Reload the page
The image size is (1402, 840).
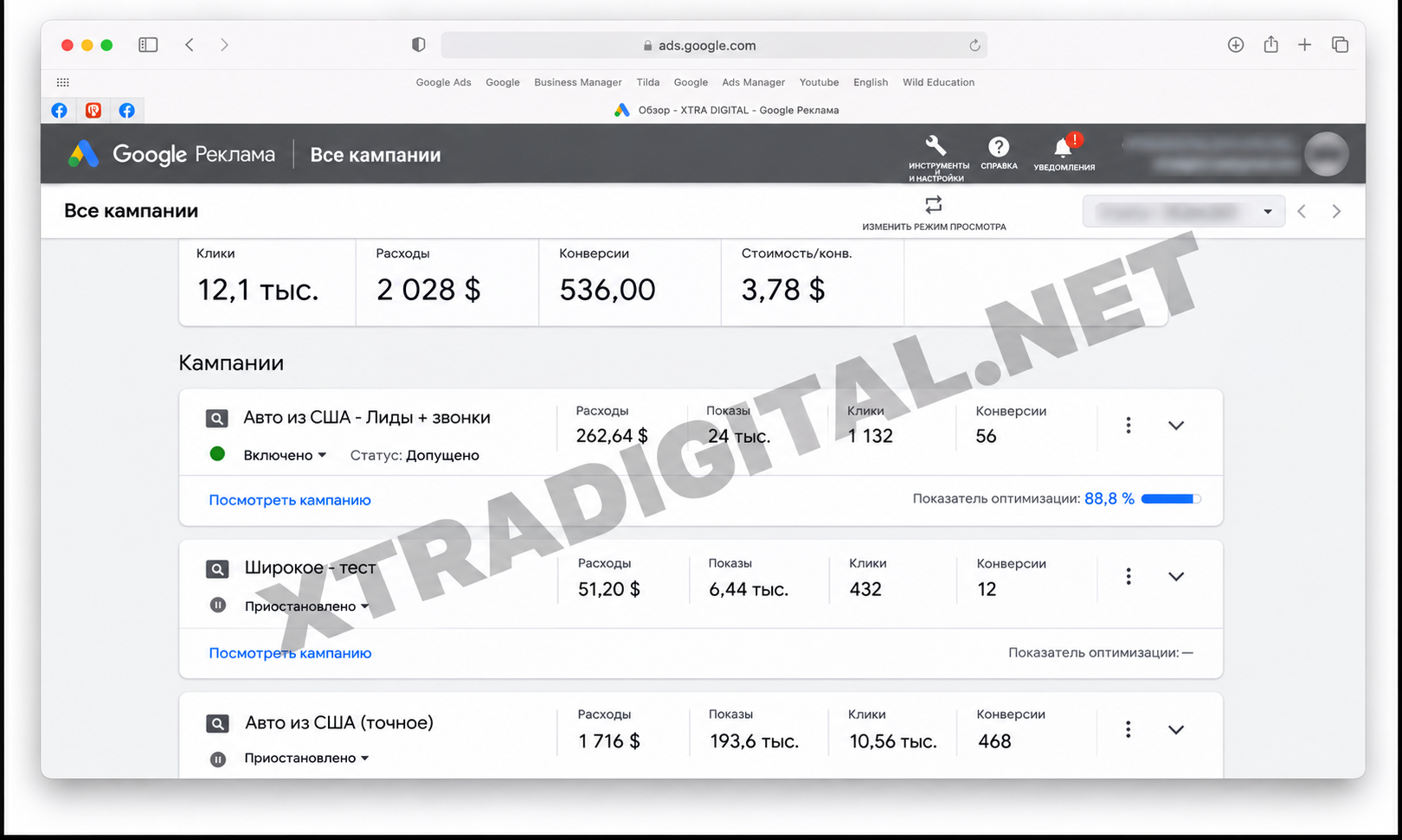coord(974,46)
